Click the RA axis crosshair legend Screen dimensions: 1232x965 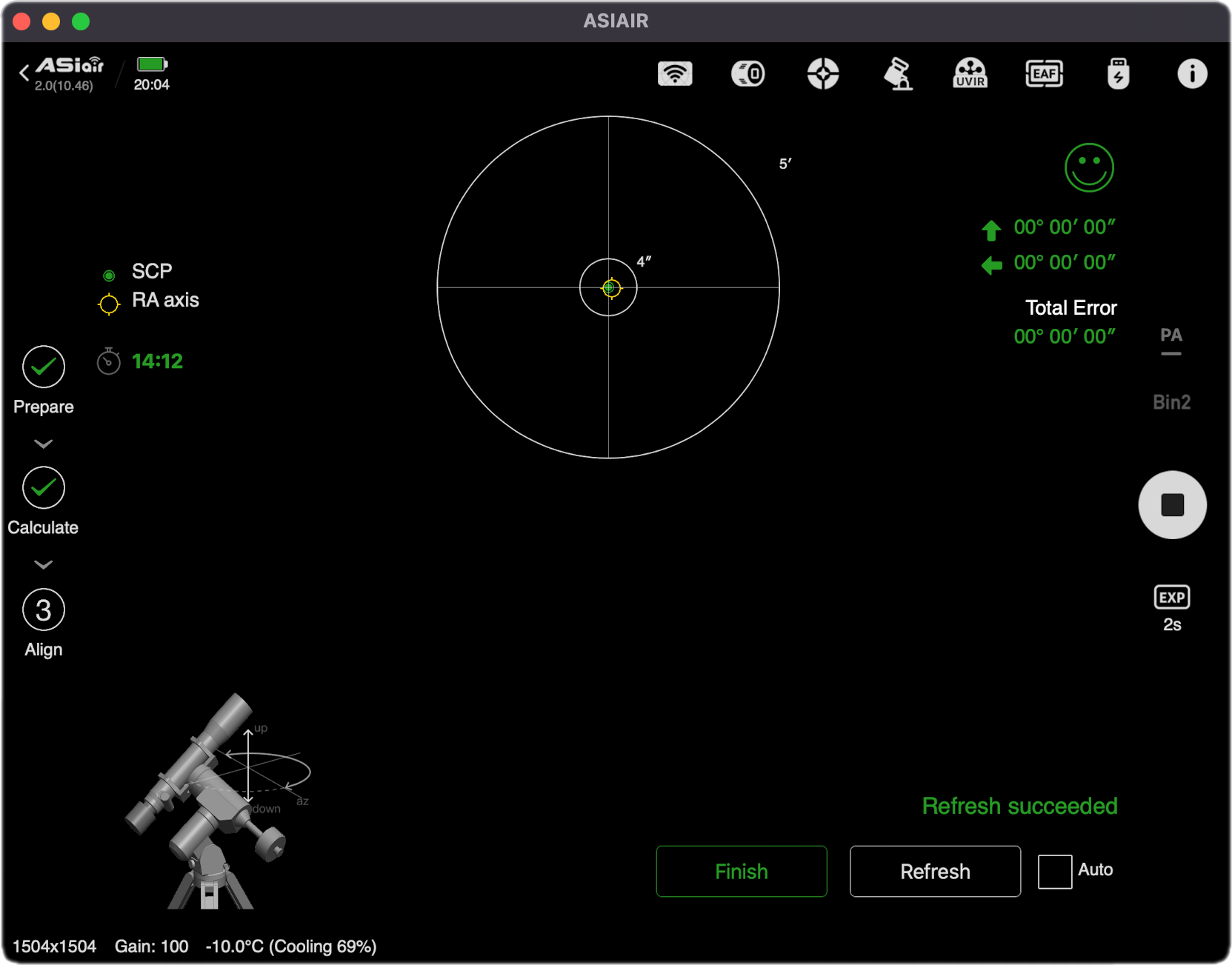(109, 304)
